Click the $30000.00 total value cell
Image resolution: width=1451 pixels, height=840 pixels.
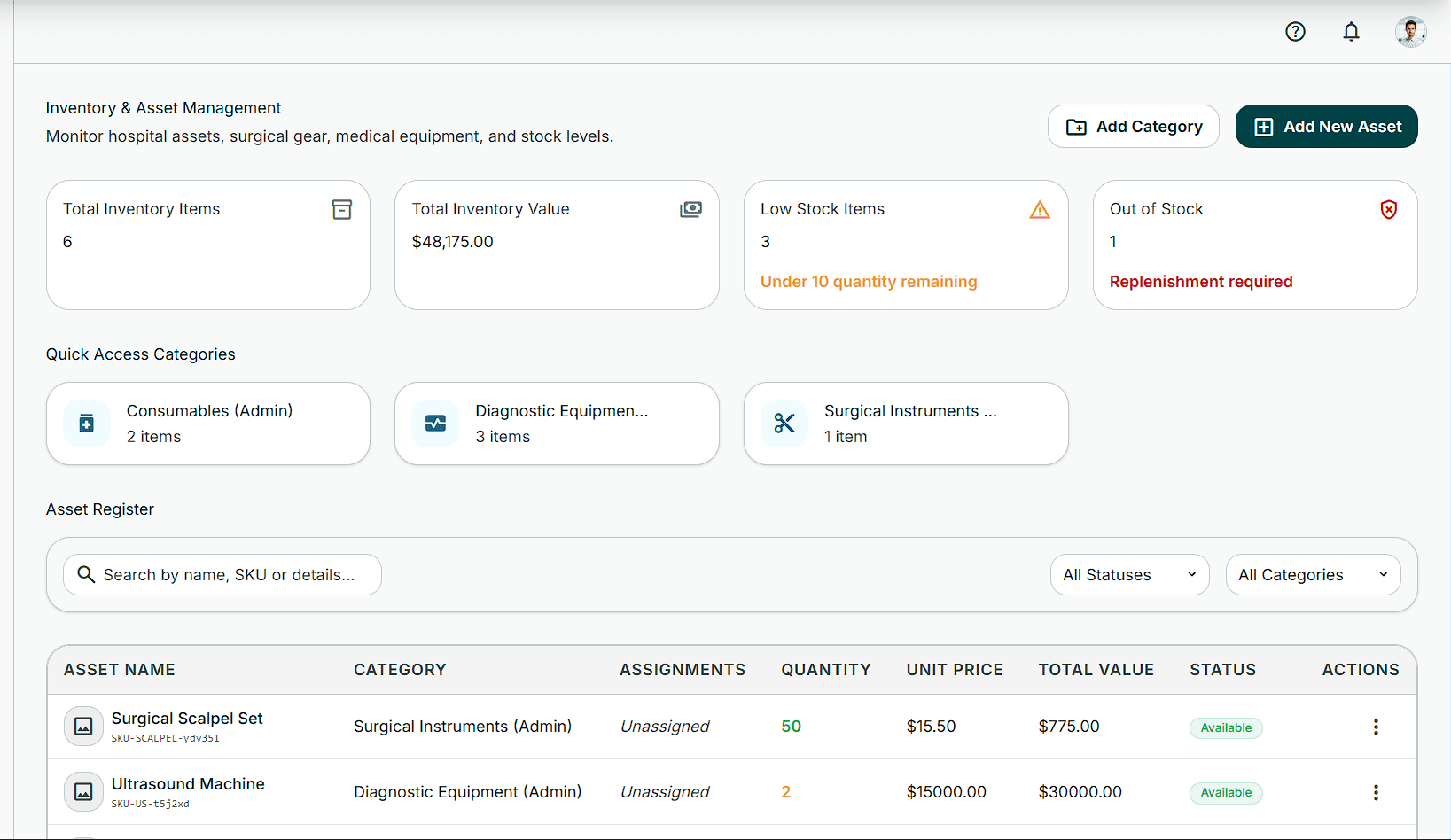(1080, 792)
